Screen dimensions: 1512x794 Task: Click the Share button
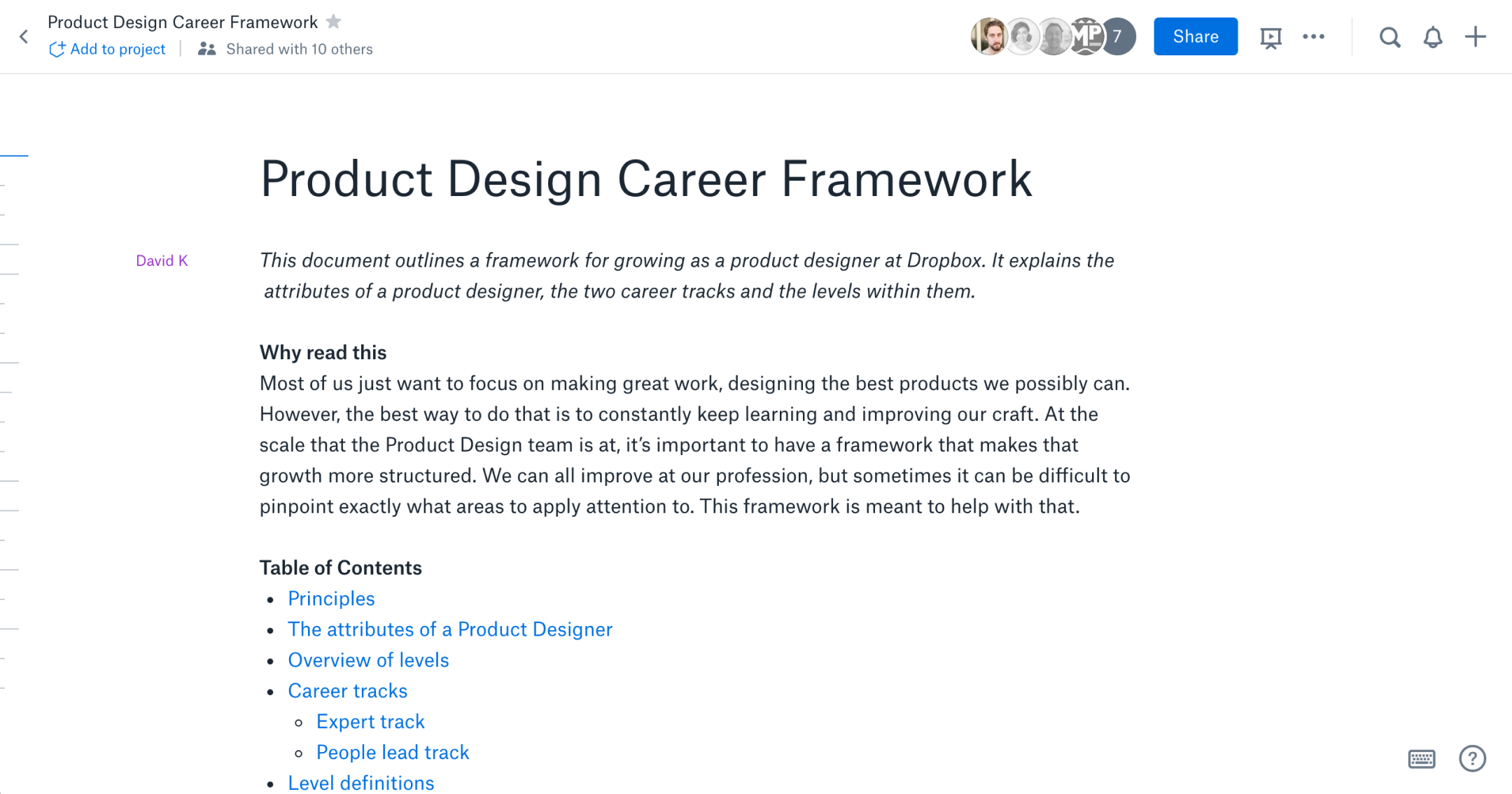[1196, 36]
